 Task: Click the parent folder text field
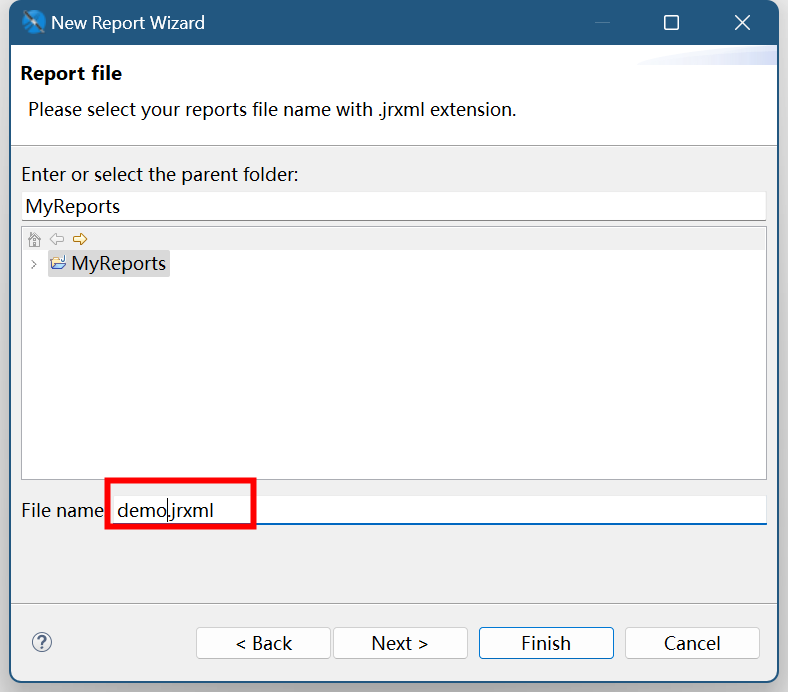(x=393, y=207)
